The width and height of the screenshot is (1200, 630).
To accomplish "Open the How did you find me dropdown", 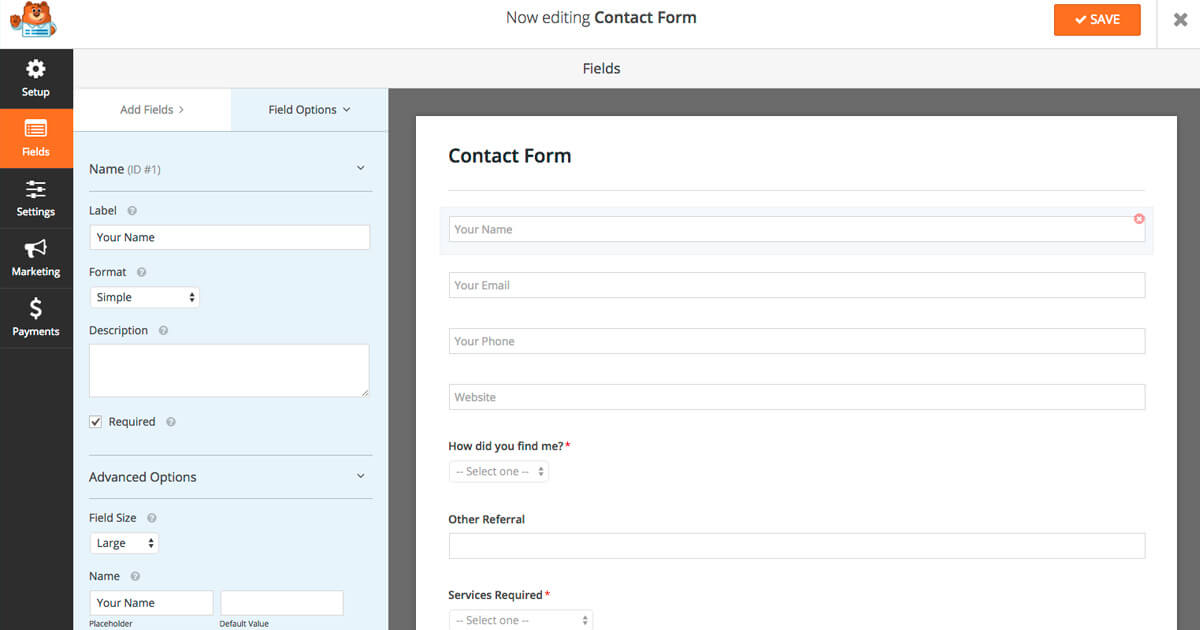I will click(498, 470).
